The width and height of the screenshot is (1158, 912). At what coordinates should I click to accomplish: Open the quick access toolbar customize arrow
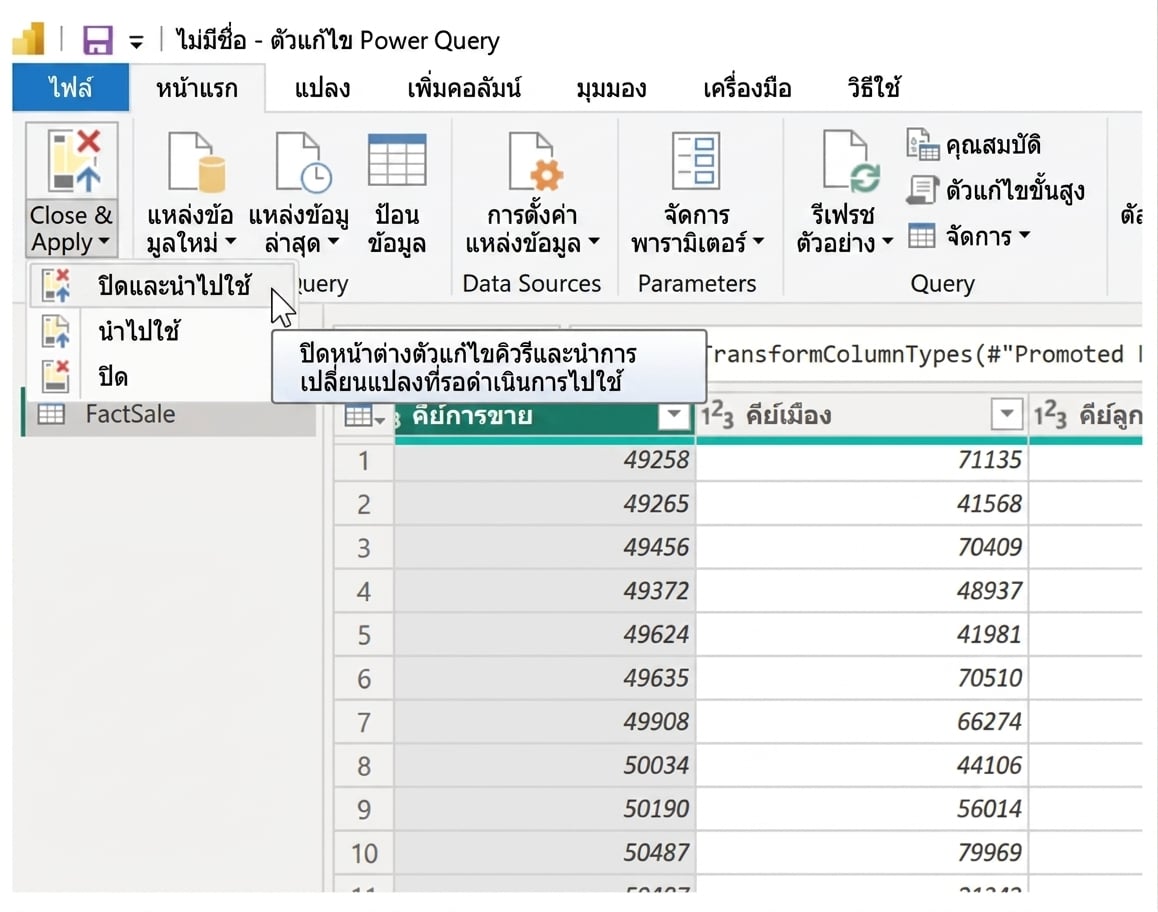click(136, 42)
